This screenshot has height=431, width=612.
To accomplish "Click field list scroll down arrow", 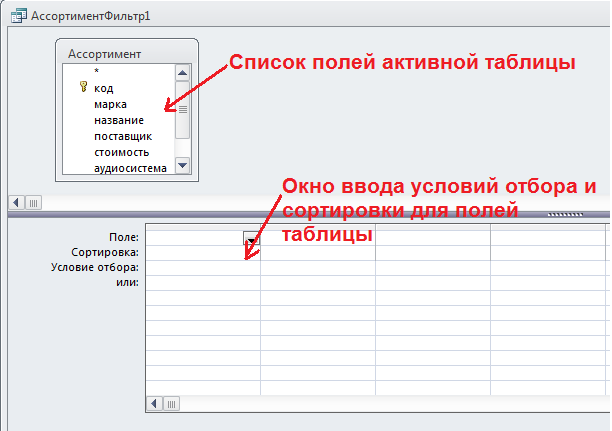I will pyautogui.click(x=183, y=166).
